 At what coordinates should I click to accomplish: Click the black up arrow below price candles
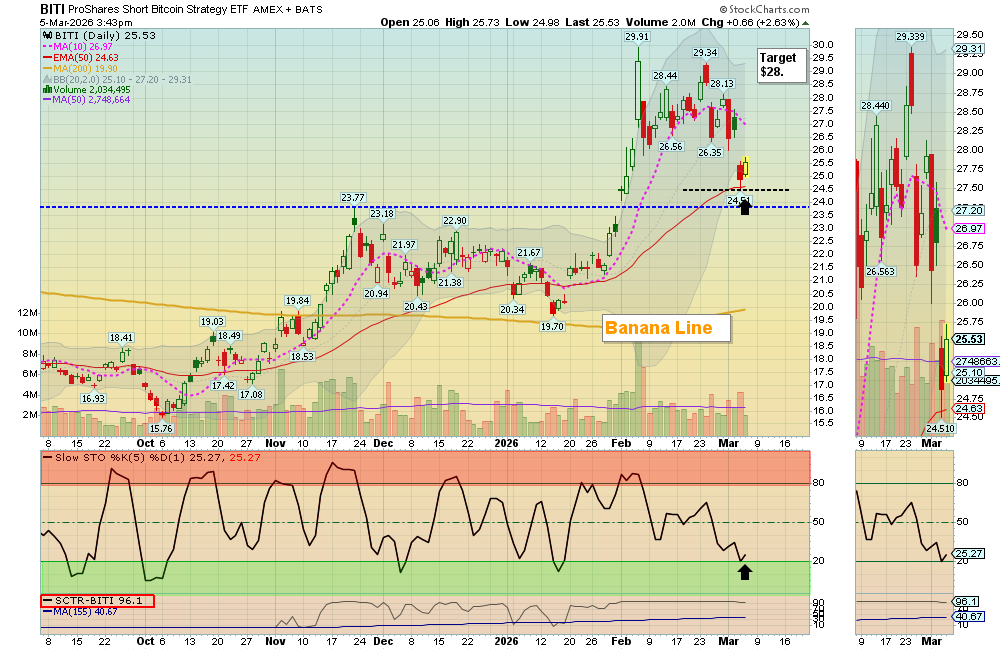tap(744, 207)
